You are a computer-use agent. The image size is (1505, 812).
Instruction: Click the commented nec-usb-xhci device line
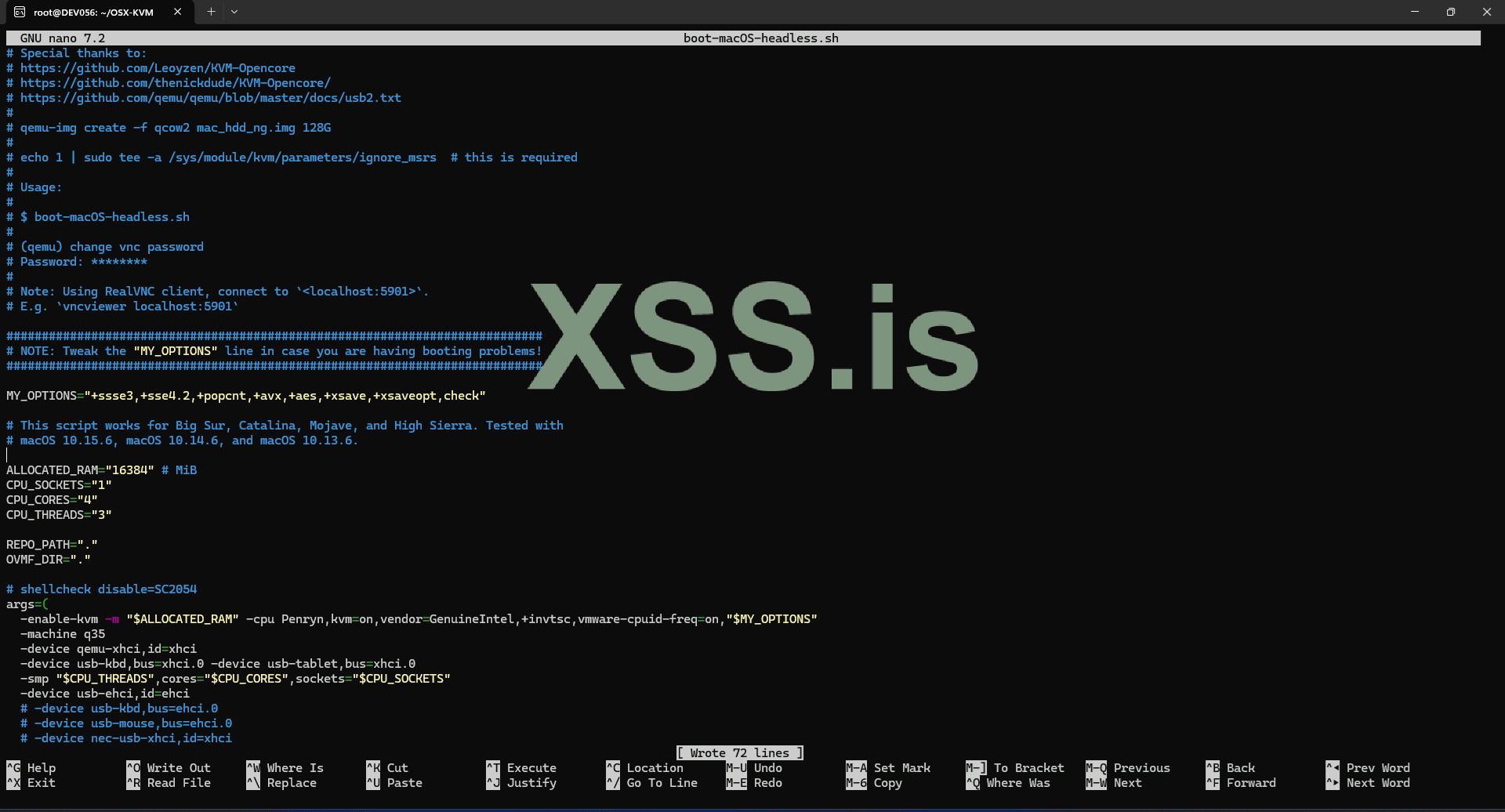point(126,738)
